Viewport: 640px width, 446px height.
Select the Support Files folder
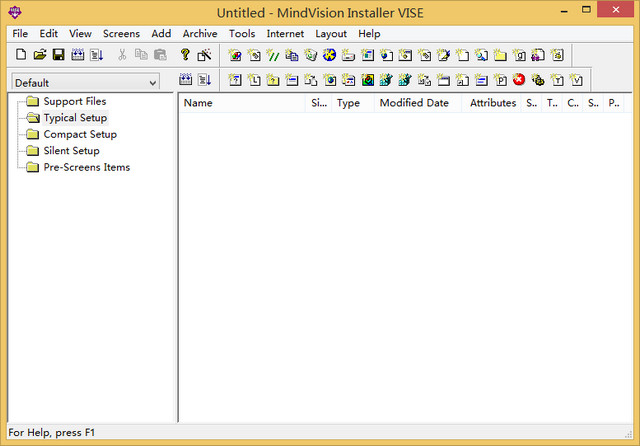(74, 102)
